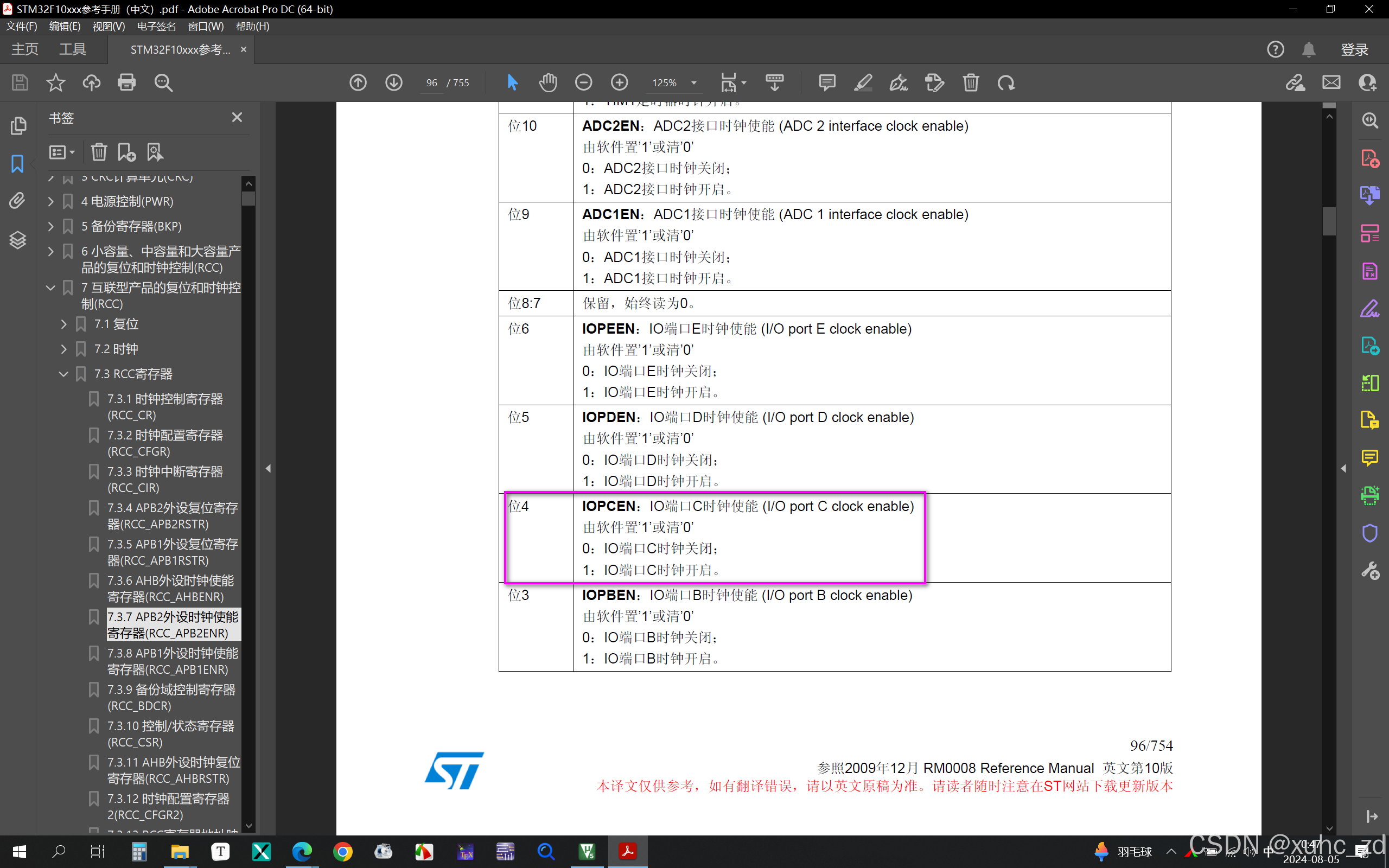The height and width of the screenshot is (868, 1389).
Task: Go to the previous page
Action: 358,82
